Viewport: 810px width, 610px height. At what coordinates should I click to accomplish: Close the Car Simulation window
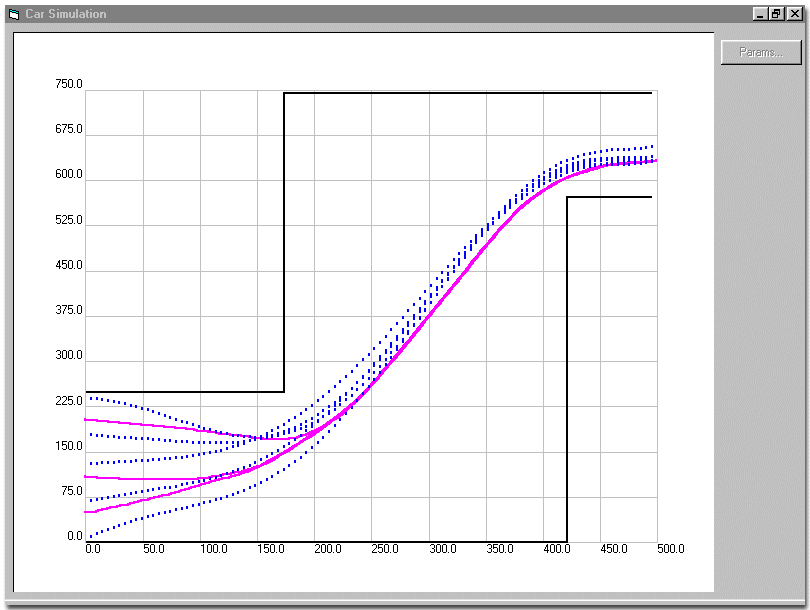(795, 14)
